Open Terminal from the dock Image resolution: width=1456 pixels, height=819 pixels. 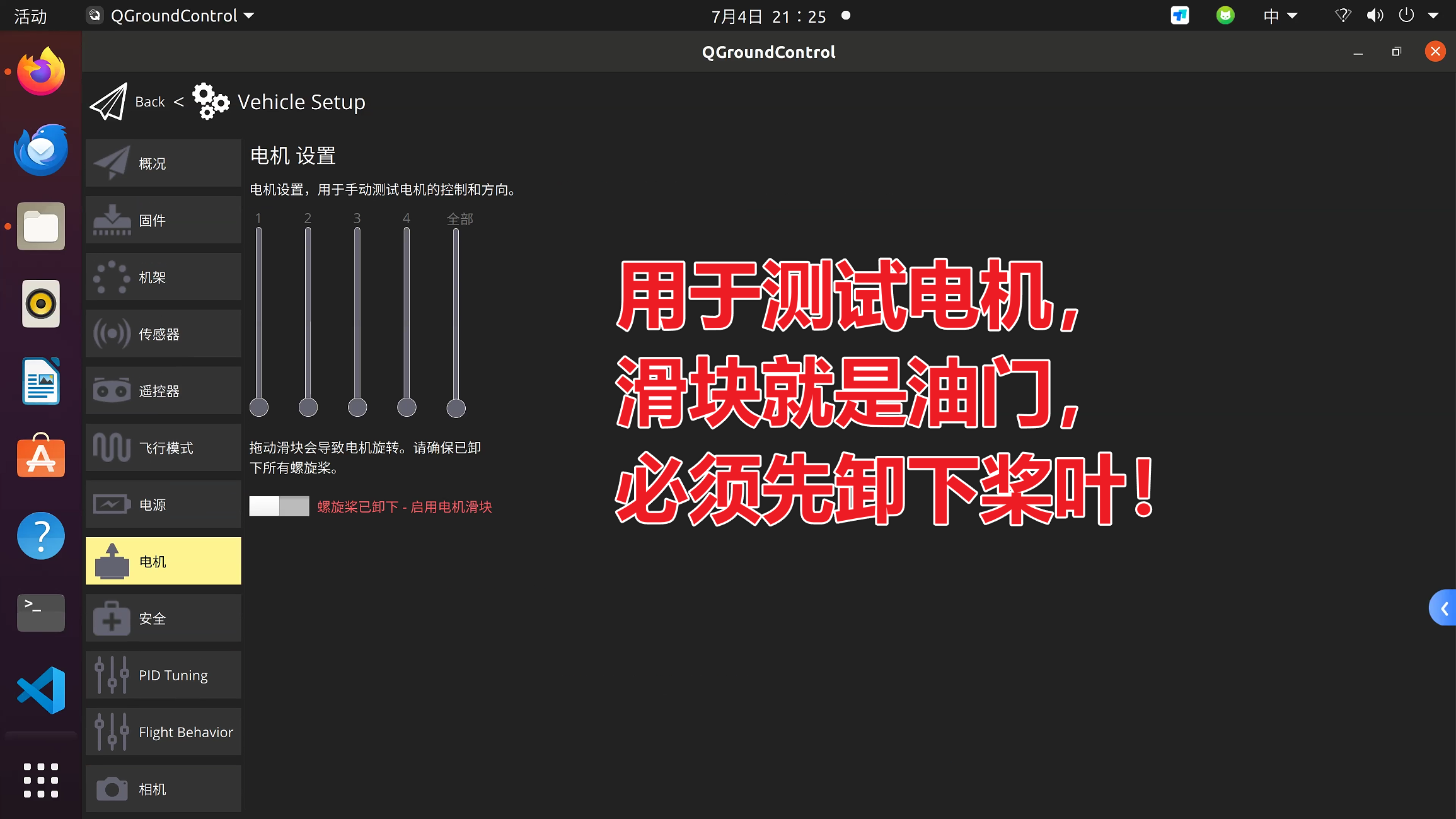pyautogui.click(x=41, y=613)
